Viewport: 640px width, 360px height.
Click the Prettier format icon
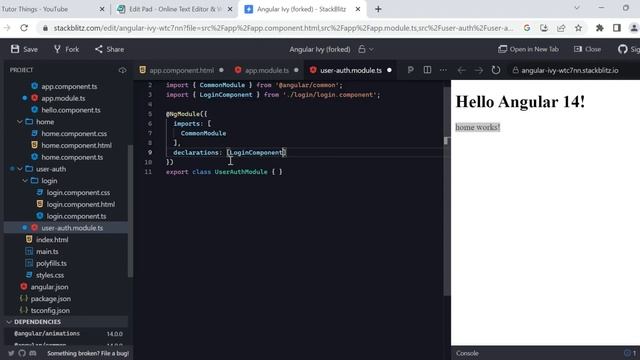pos(410,70)
